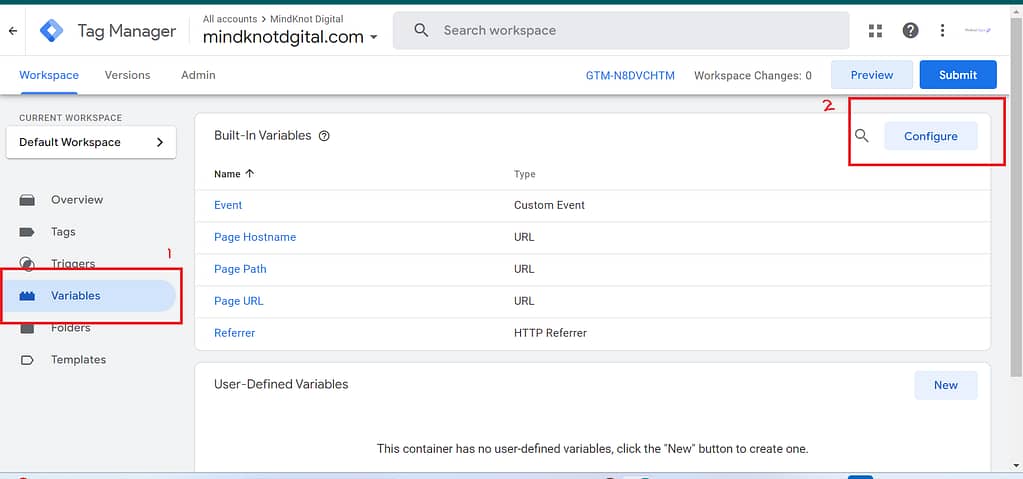This screenshot has height=479, width=1023.
Task: Open the Page Hostname variable link
Action: 255,237
